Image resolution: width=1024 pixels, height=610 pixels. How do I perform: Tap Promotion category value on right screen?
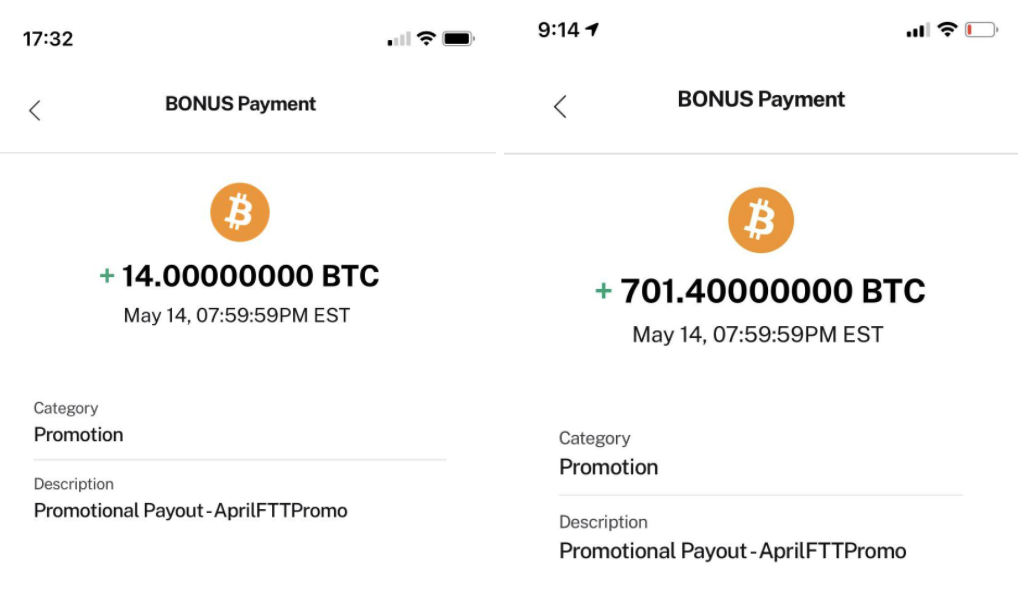tap(609, 467)
